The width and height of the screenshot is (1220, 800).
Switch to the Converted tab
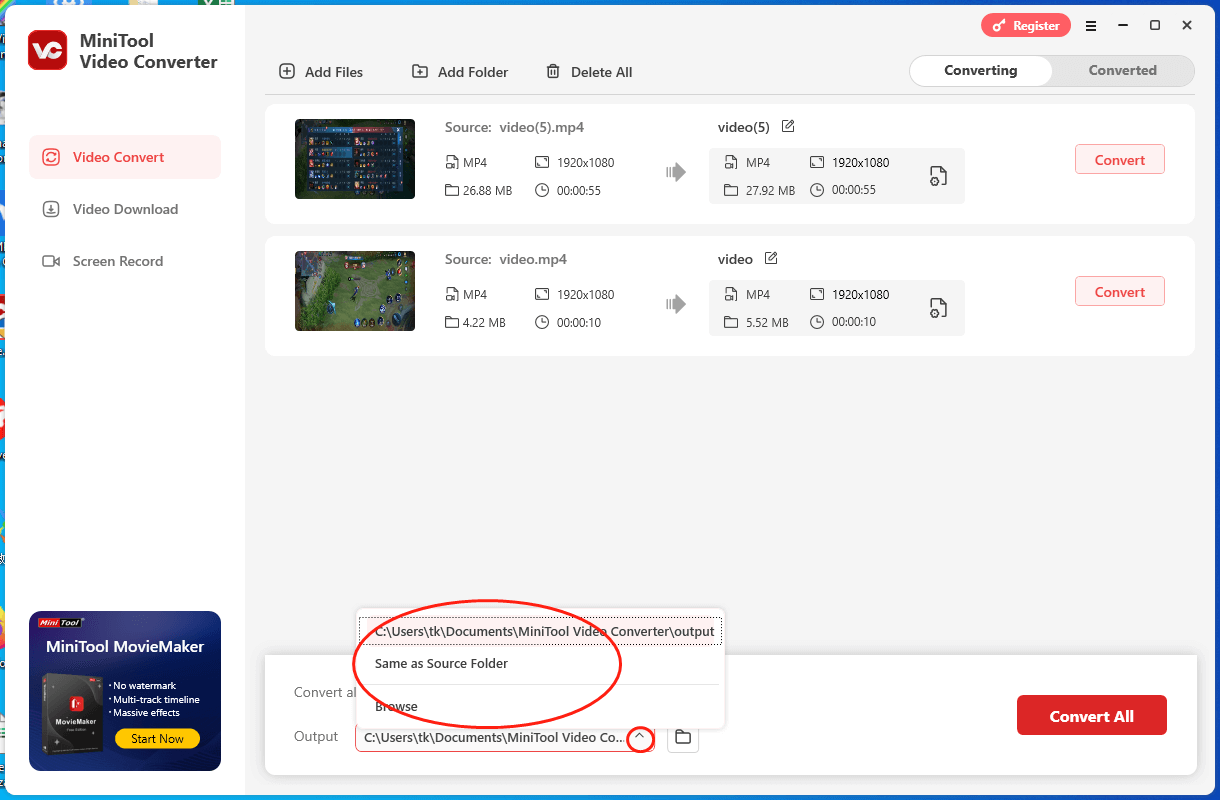[x=1123, y=71]
